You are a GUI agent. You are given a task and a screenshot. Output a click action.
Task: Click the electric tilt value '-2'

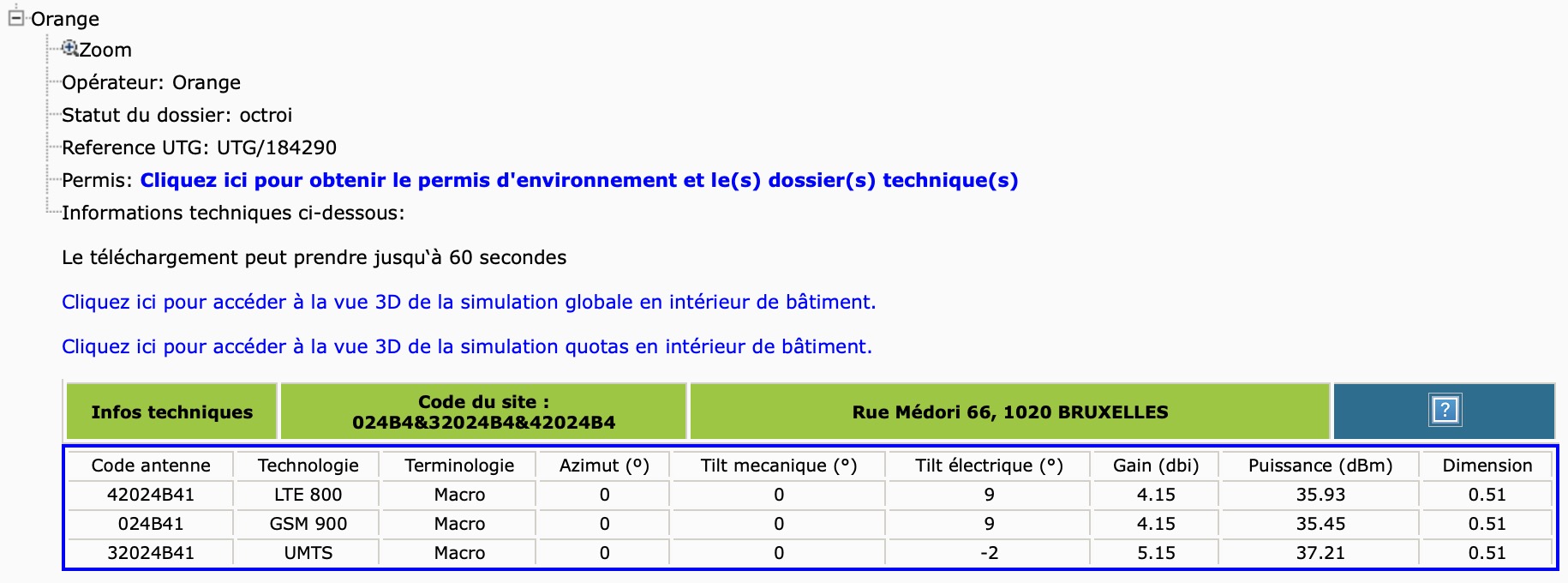pos(989,553)
